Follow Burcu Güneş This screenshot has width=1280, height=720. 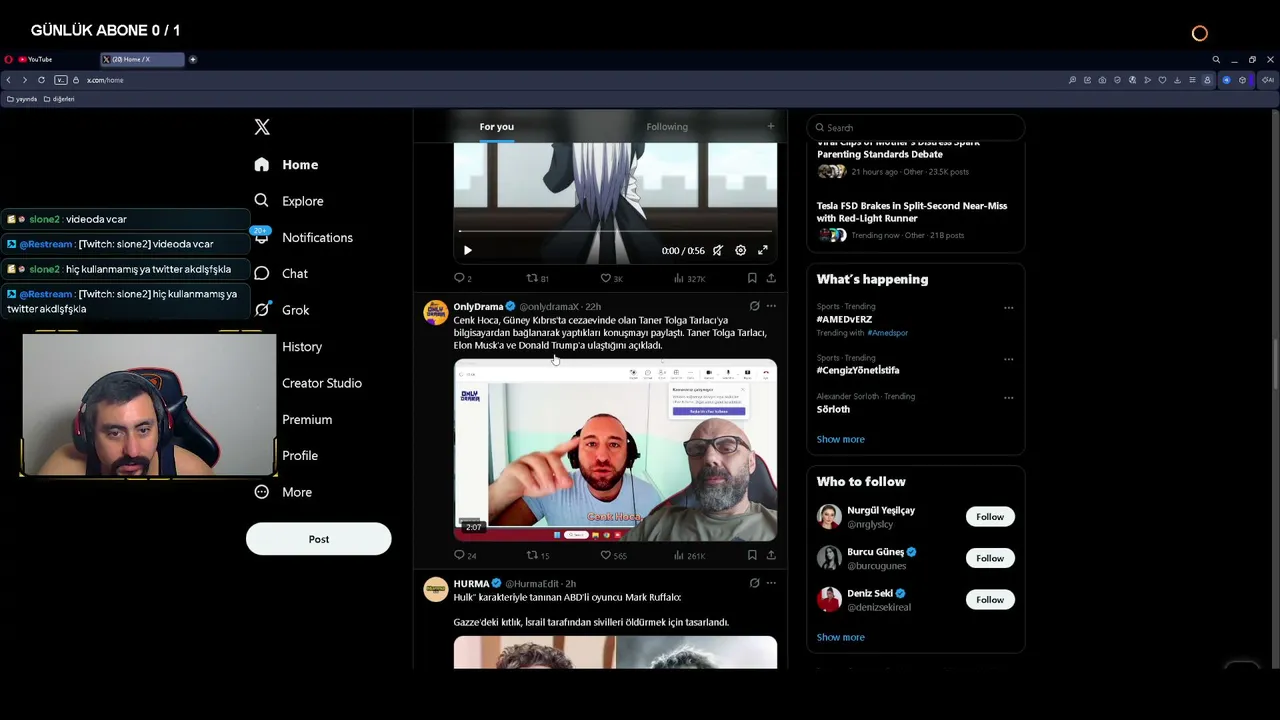tap(990, 558)
